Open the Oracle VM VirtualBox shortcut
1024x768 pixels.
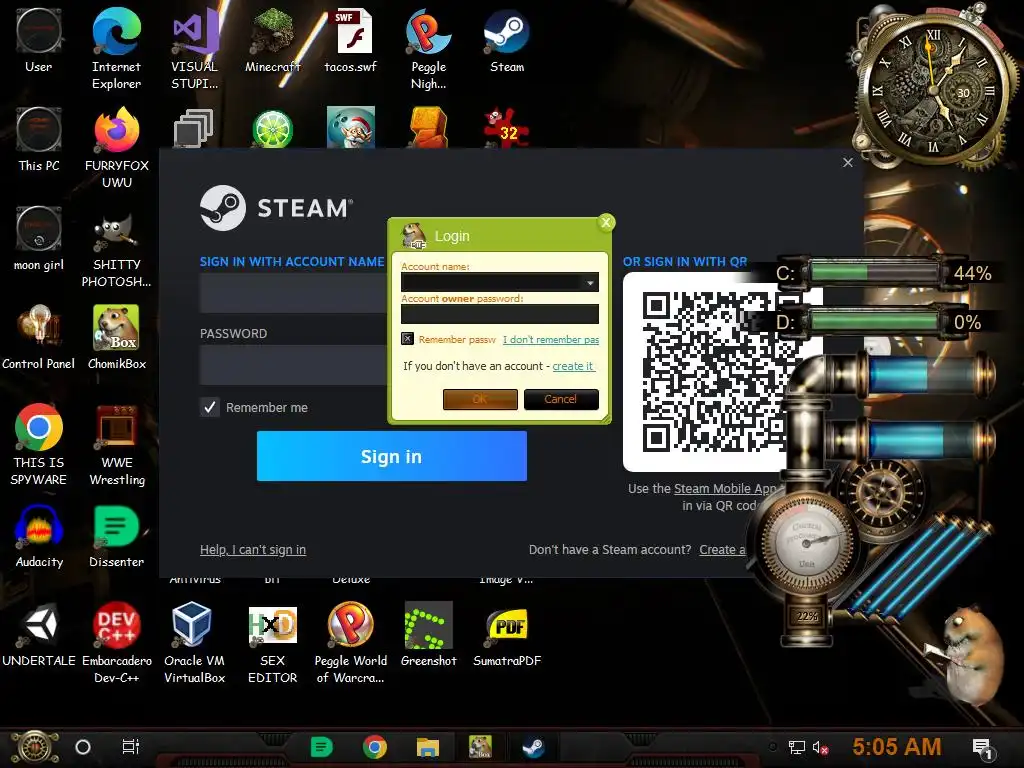195,643
